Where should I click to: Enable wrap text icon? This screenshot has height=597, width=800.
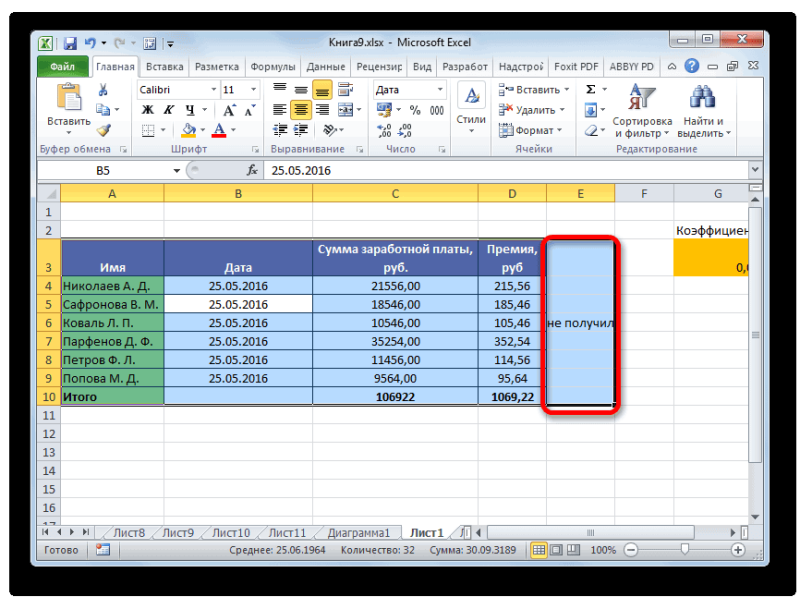(x=346, y=90)
